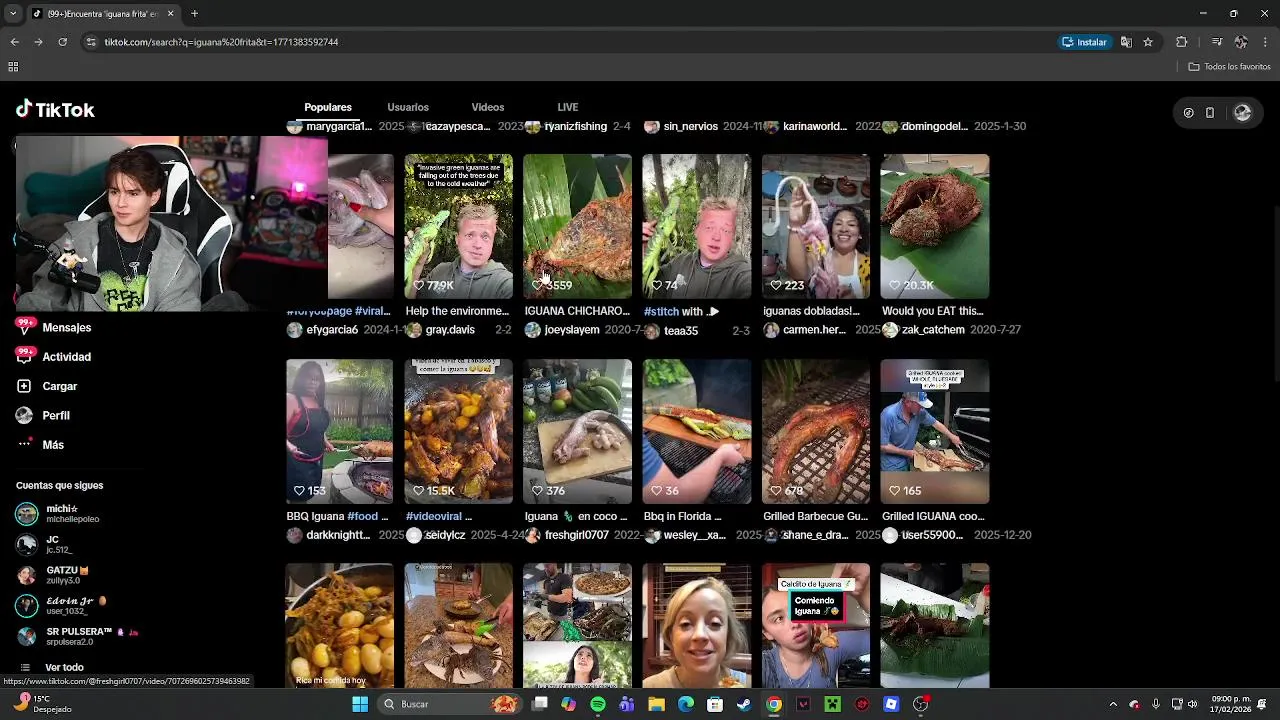
Task: Click the TikTok logo
Action: click(55, 110)
